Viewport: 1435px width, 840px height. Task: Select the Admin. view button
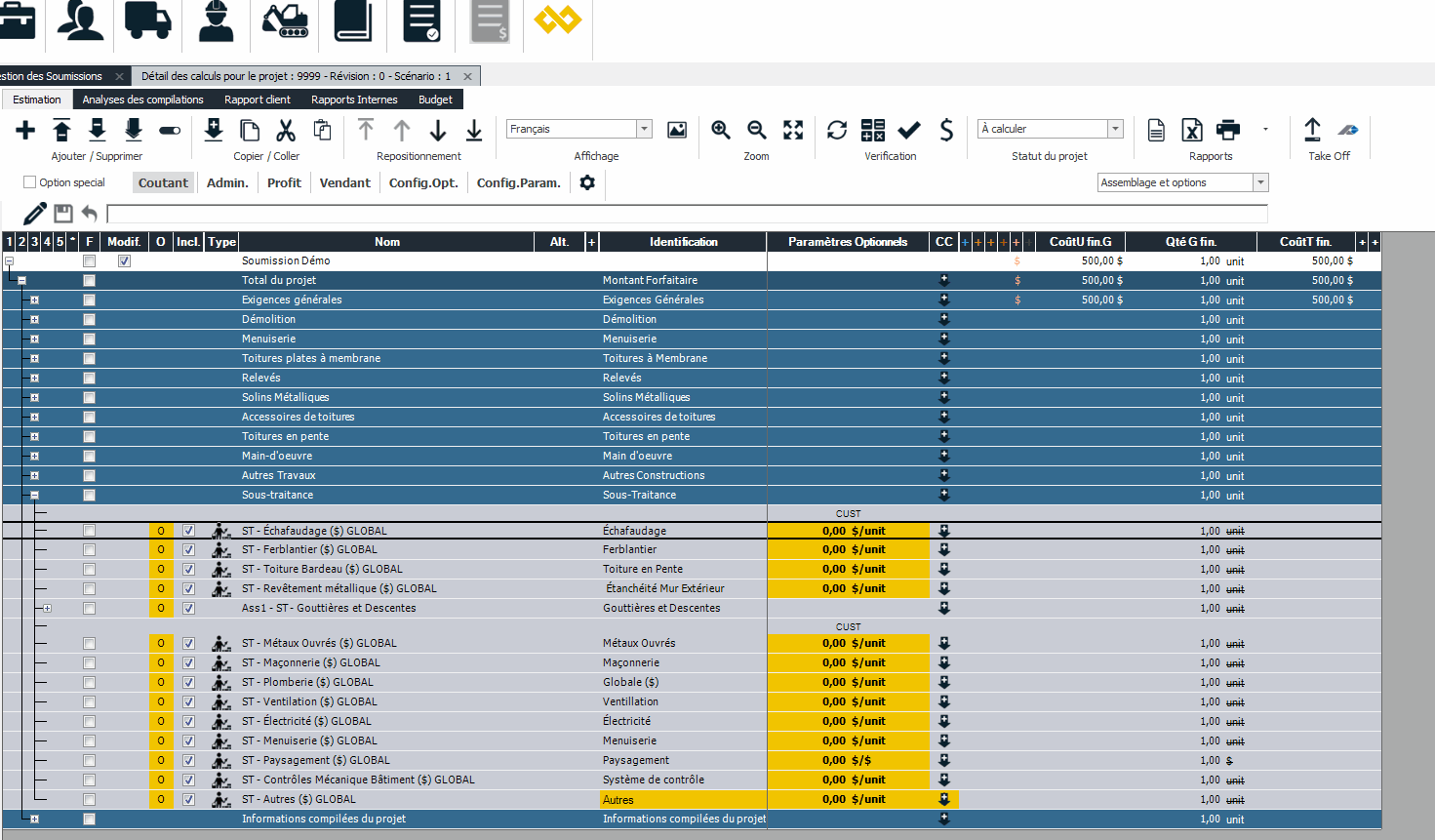227,182
